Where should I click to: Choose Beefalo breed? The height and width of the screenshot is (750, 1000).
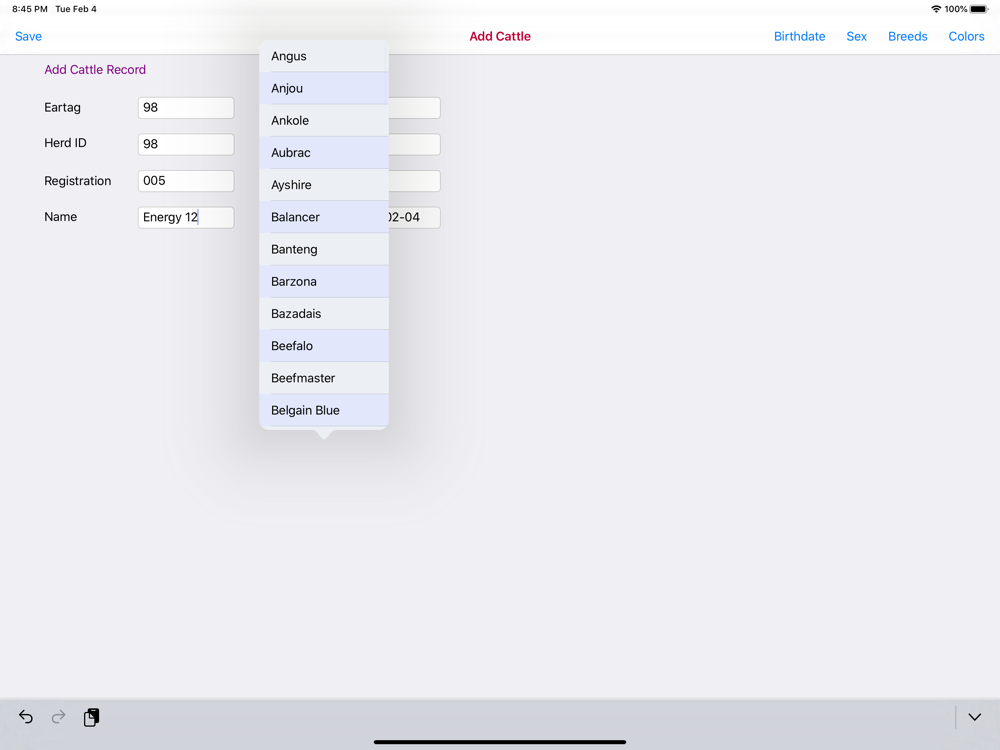324,346
